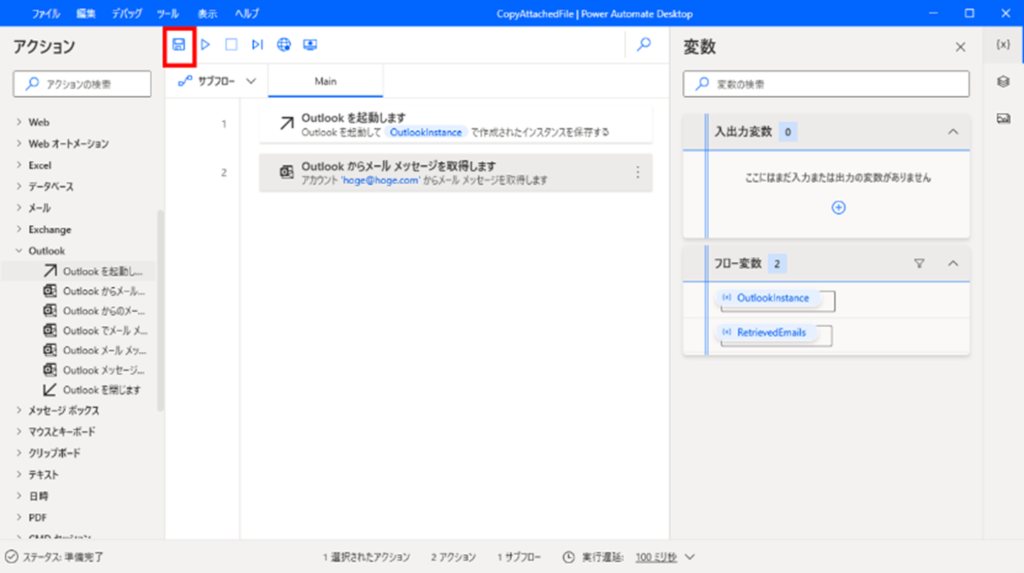
Task: Open the ヘルプ menu
Action: point(247,14)
